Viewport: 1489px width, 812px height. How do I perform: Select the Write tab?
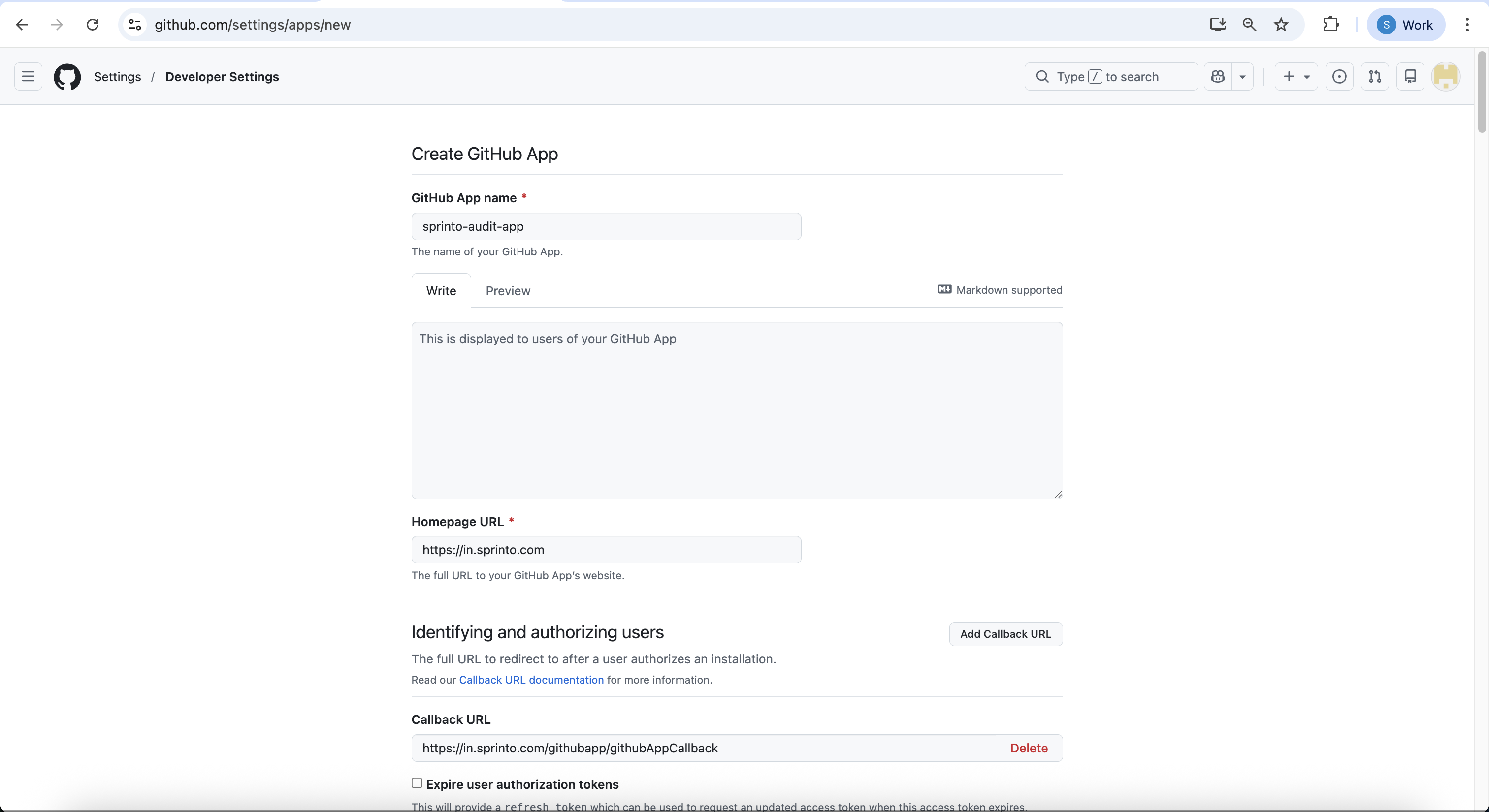tap(441, 291)
